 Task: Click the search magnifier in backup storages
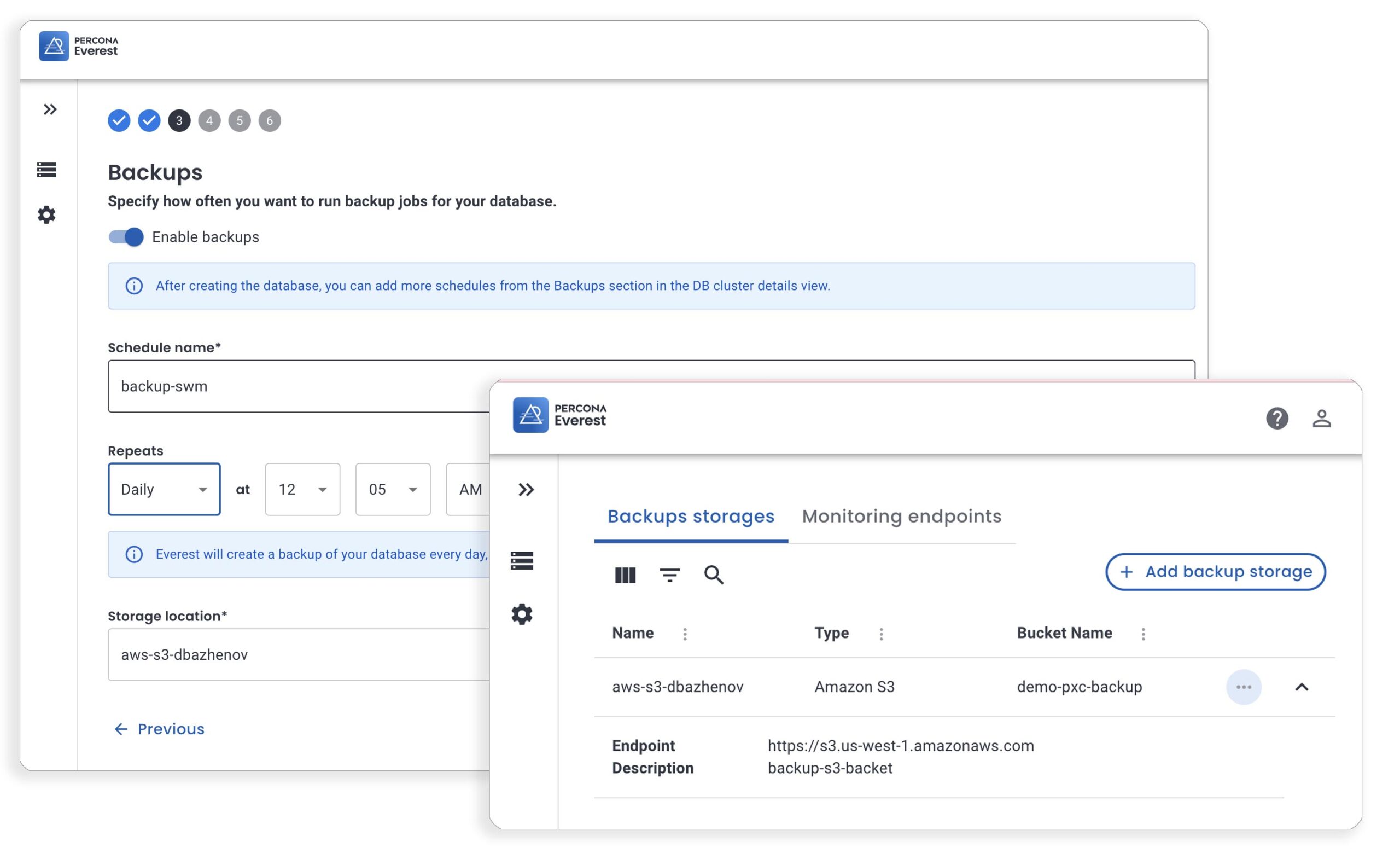point(714,575)
